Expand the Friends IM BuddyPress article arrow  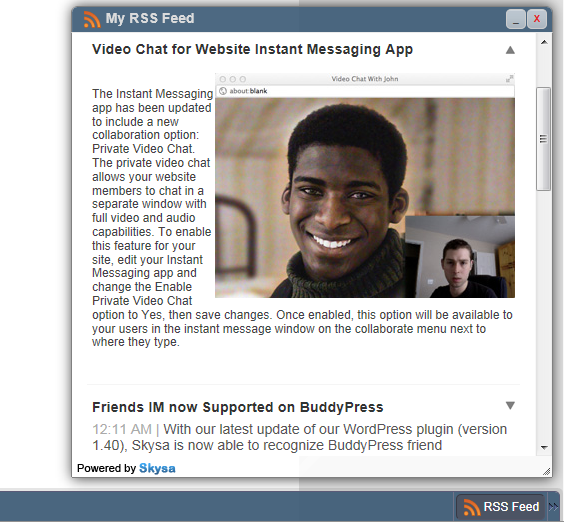[x=510, y=405]
